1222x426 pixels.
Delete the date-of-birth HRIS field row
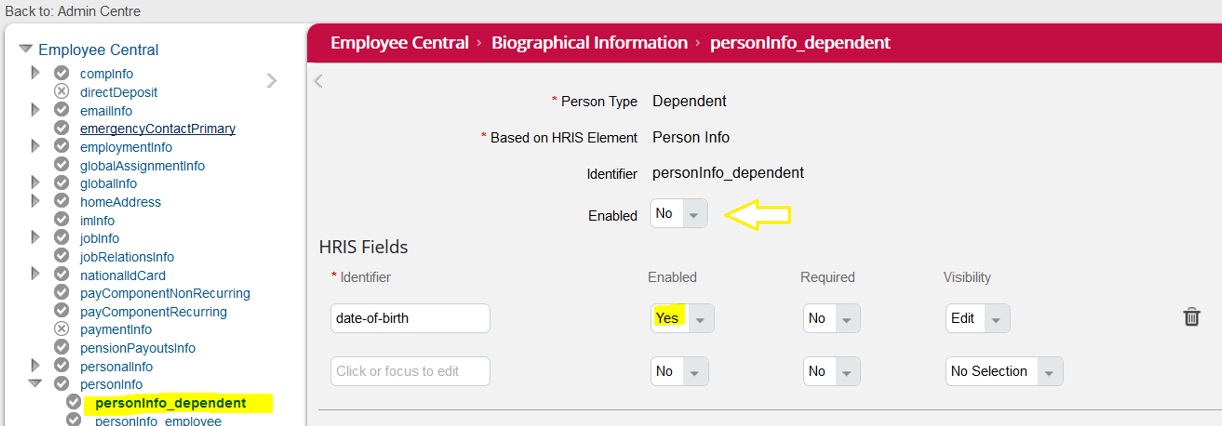1191,317
